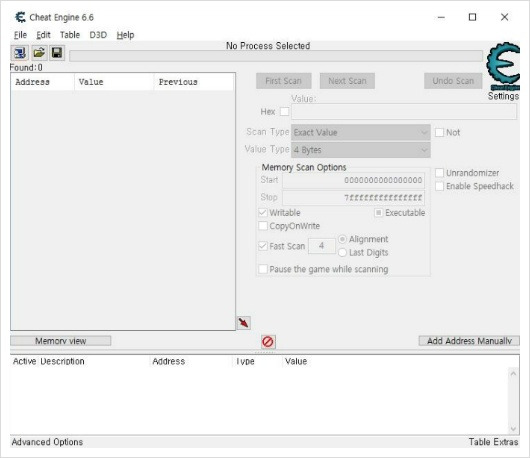This screenshot has width=530, height=458.
Task: Select the Last Digits radio button
Action: coord(342,252)
